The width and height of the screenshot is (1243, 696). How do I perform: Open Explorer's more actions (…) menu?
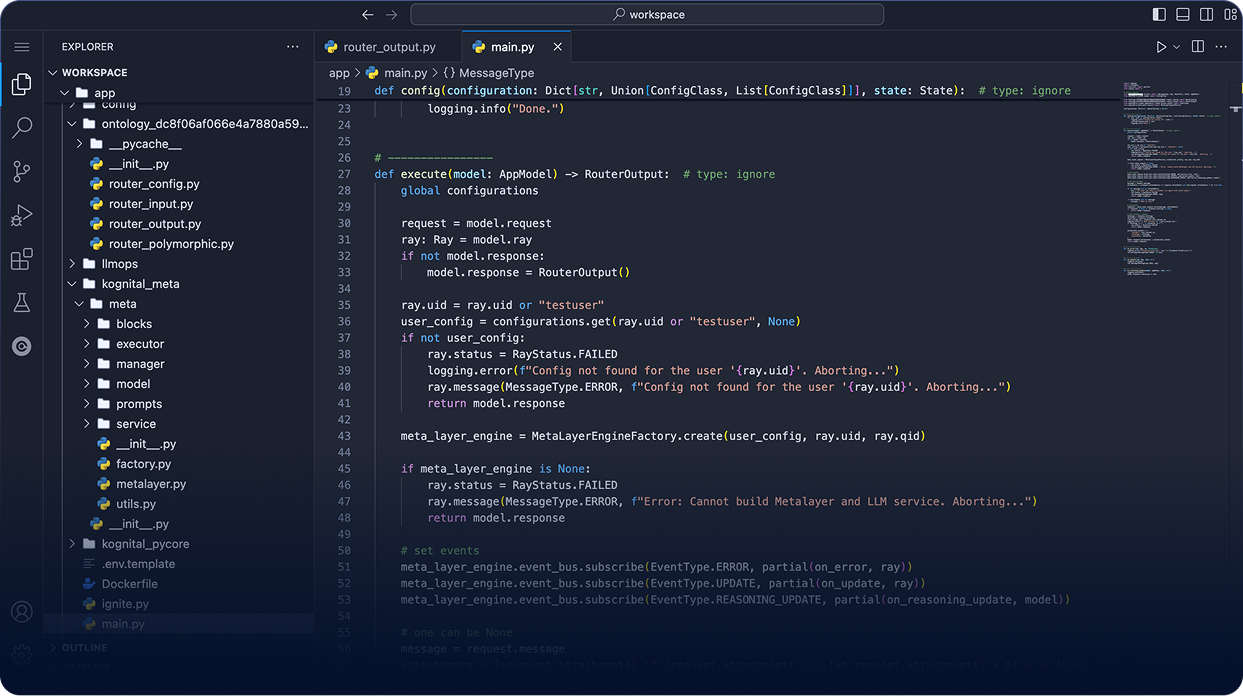click(x=292, y=47)
